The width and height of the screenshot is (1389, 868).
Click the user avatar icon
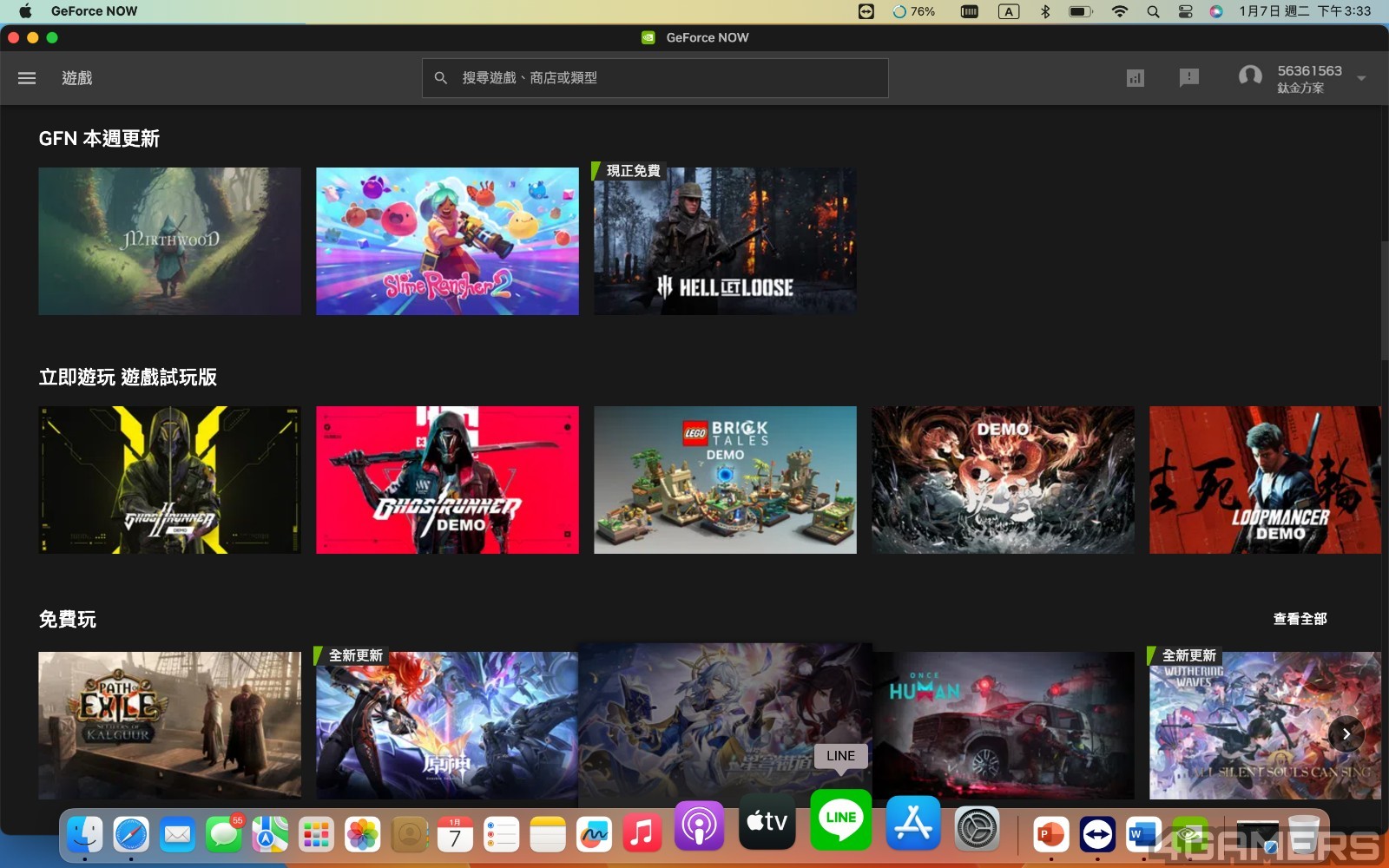point(1250,77)
